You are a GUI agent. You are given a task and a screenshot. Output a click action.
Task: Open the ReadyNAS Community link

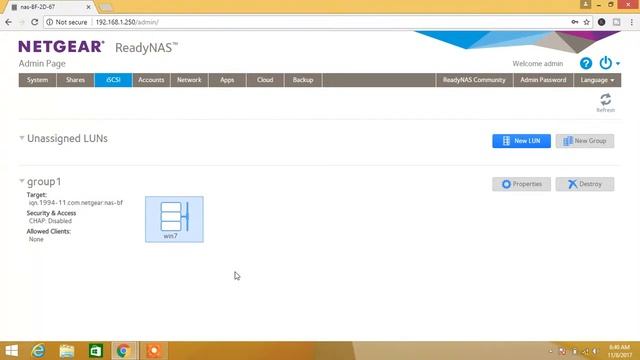point(474,80)
